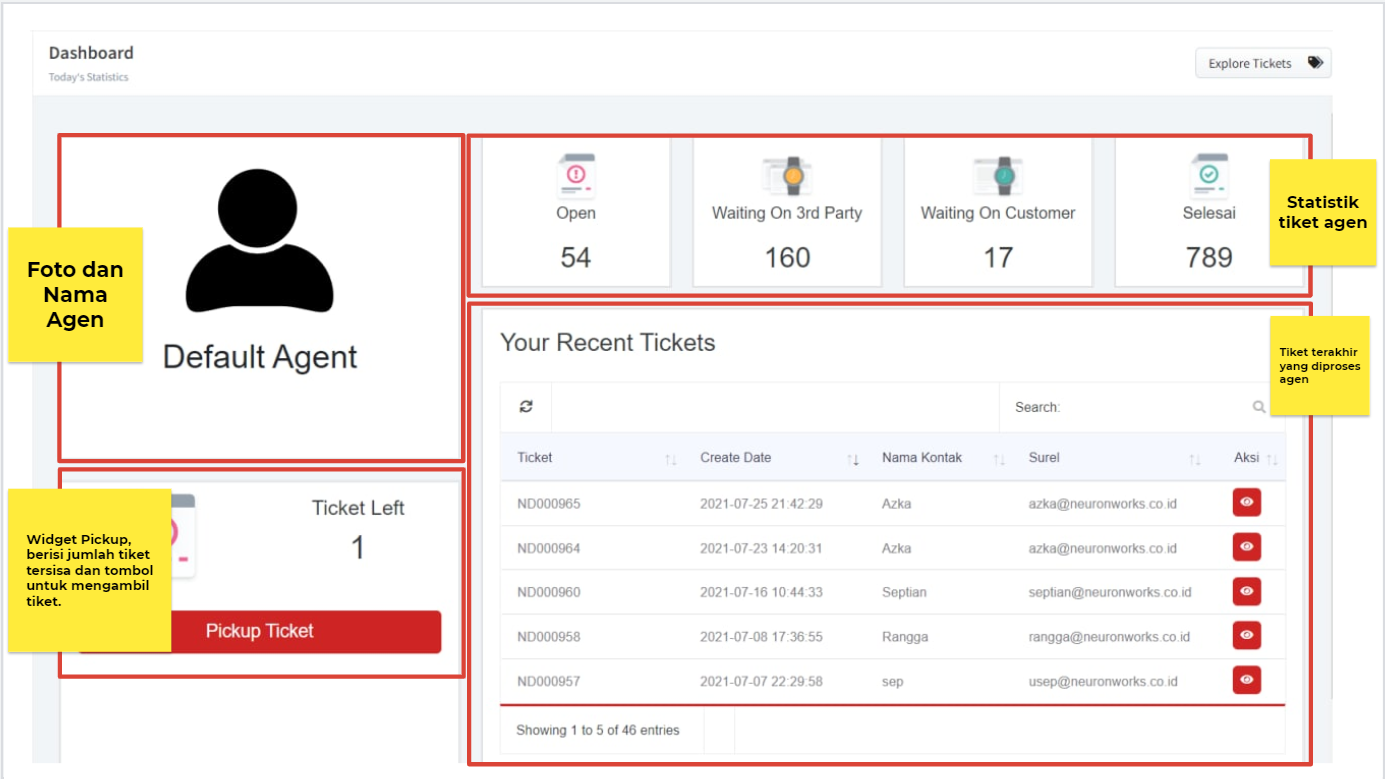View ticket ND000964 with eye button
This screenshot has width=1385, height=779.
(1246, 547)
